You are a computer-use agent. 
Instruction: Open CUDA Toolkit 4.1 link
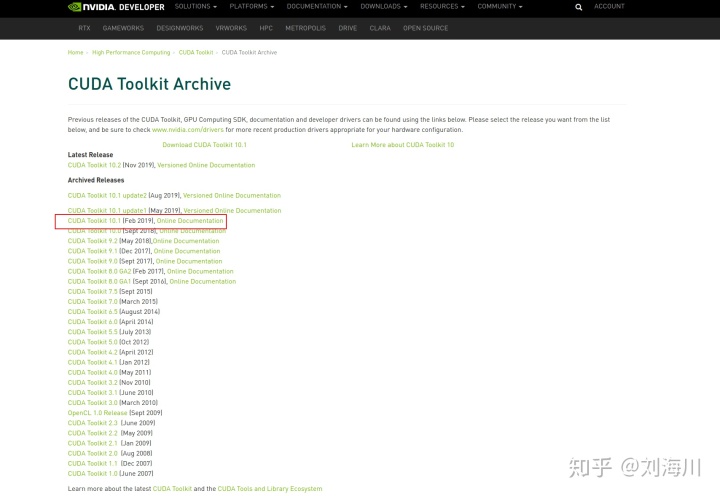(x=92, y=362)
